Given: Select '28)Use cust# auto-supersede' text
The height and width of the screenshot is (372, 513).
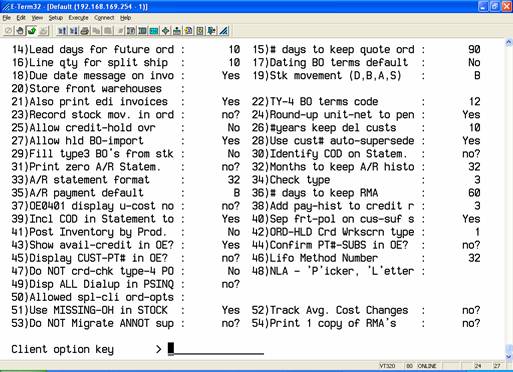Looking at the screenshot, I should (333, 140).
